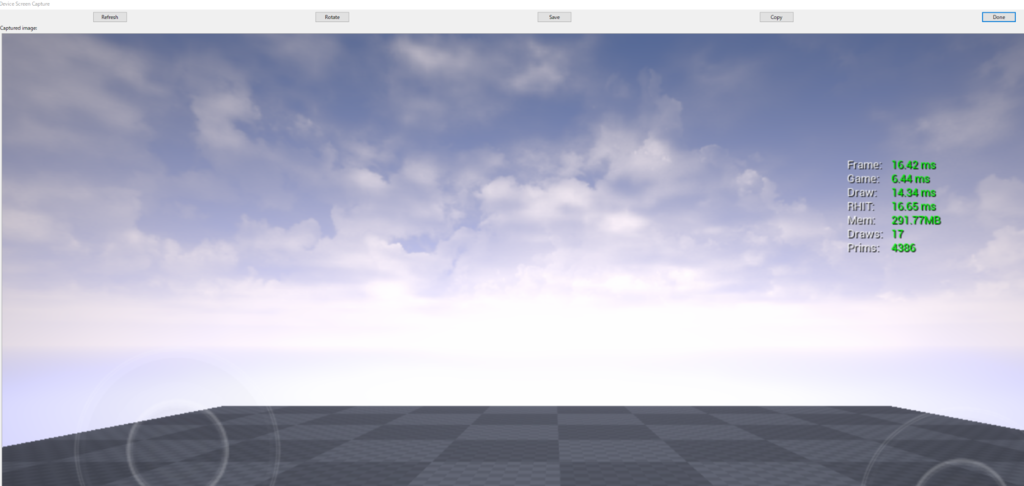
Task: Click the 'Captured image:' label
Action: click(19, 28)
